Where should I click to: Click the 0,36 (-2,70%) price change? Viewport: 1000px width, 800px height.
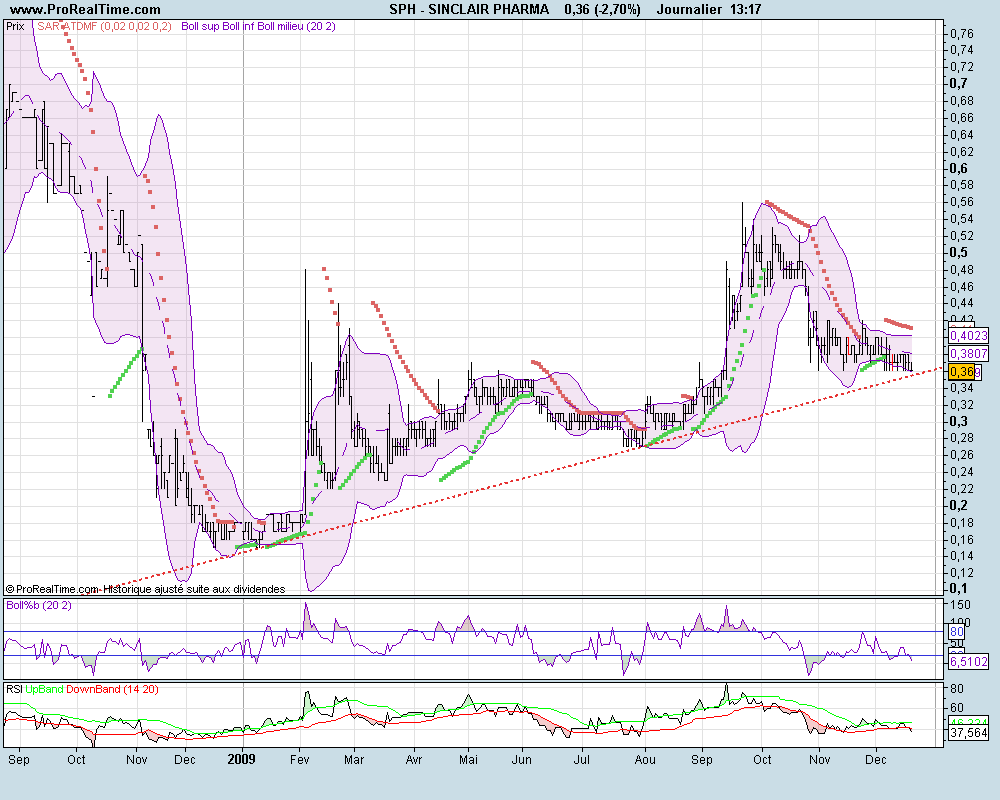pos(602,10)
